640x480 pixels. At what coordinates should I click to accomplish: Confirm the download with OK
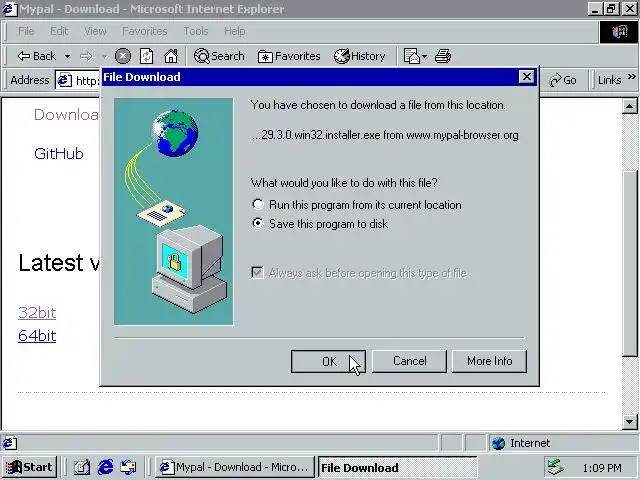point(328,361)
